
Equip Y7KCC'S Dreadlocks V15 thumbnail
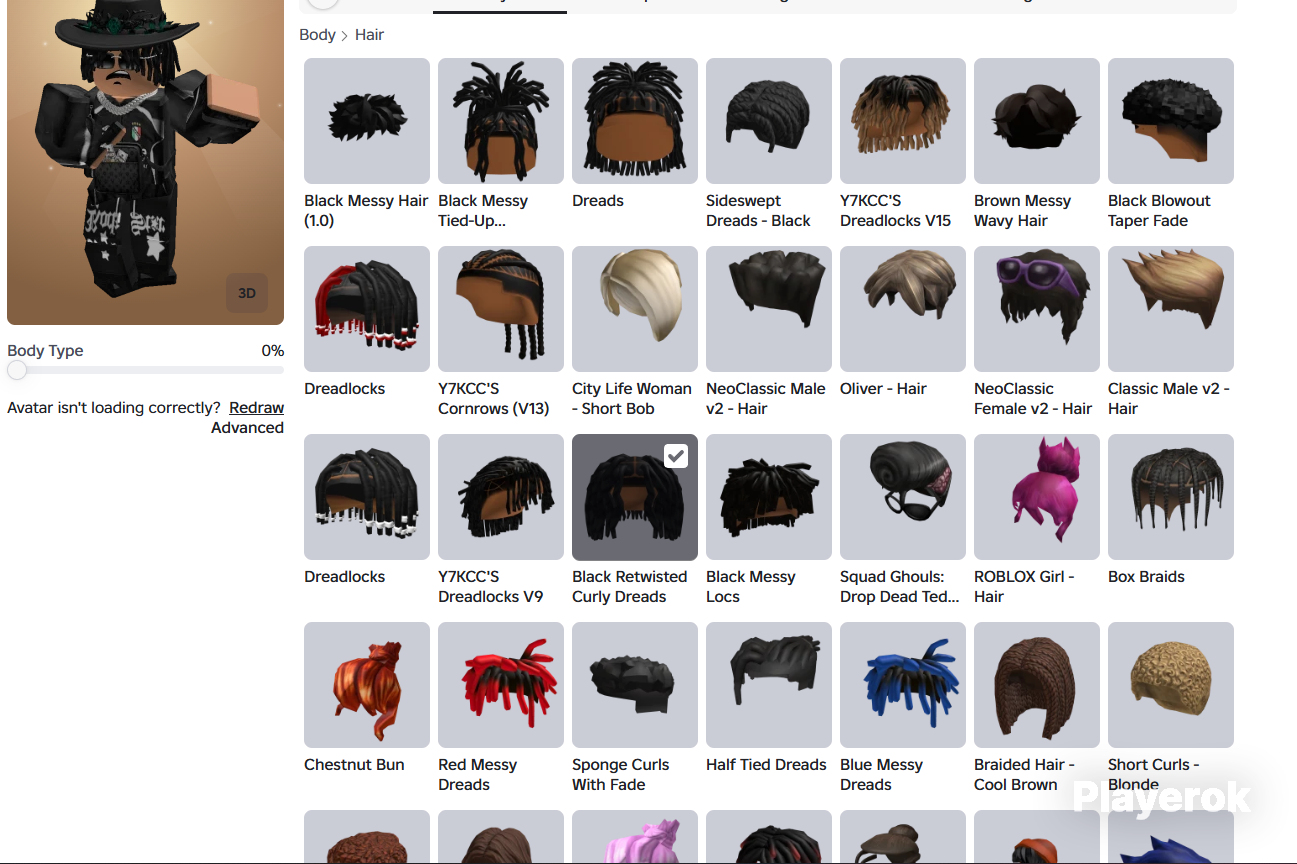point(903,121)
